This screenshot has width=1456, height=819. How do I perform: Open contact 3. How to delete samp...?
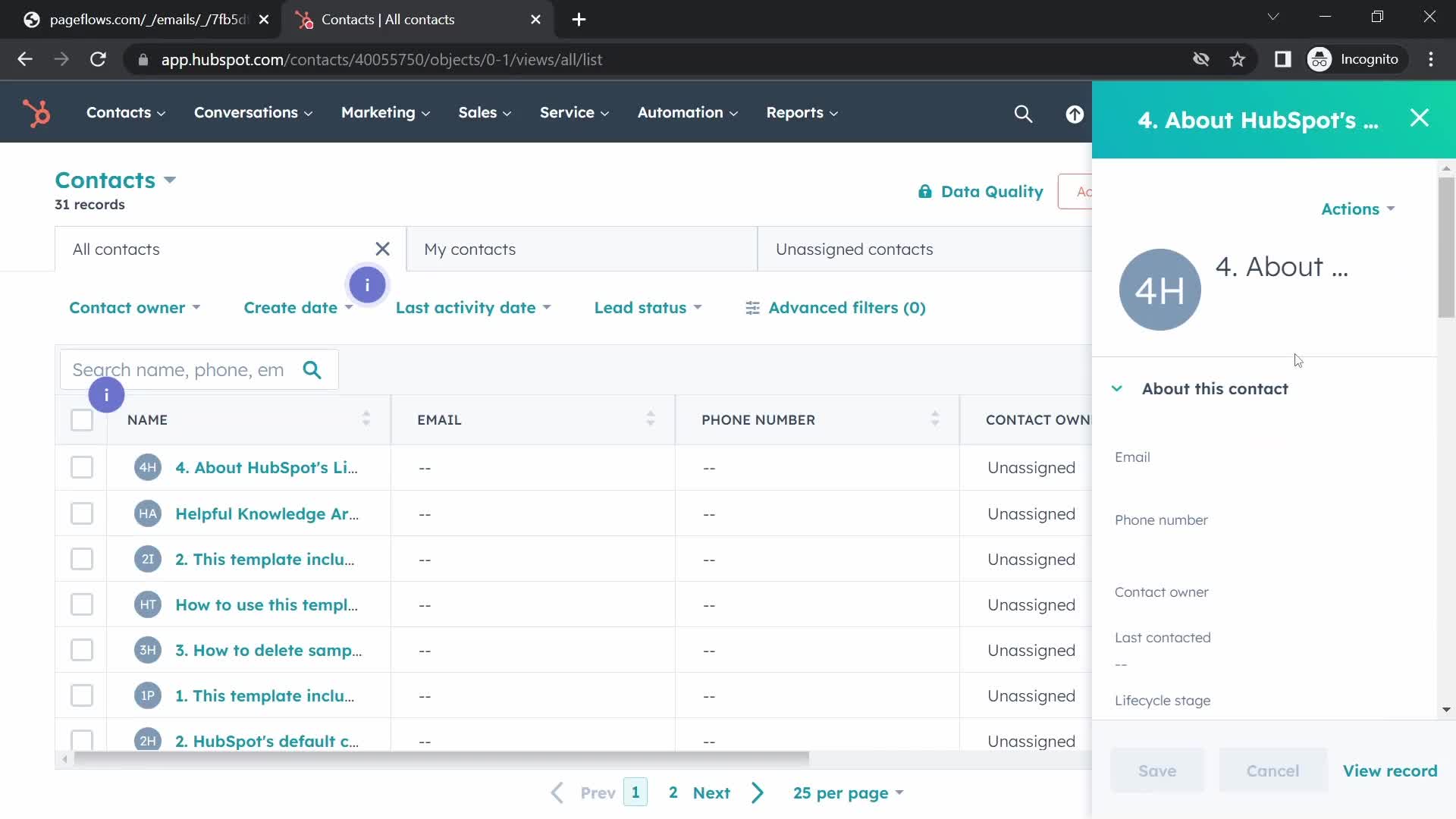click(x=268, y=651)
